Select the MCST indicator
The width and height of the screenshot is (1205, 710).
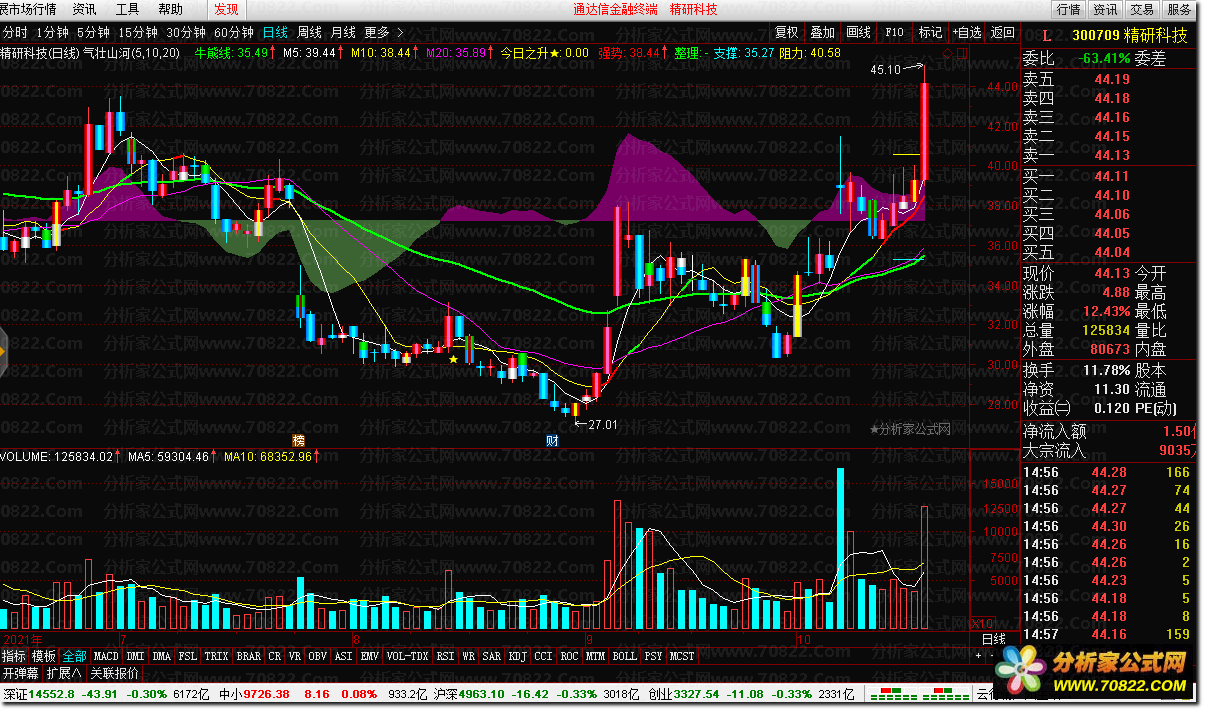coord(682,656)
